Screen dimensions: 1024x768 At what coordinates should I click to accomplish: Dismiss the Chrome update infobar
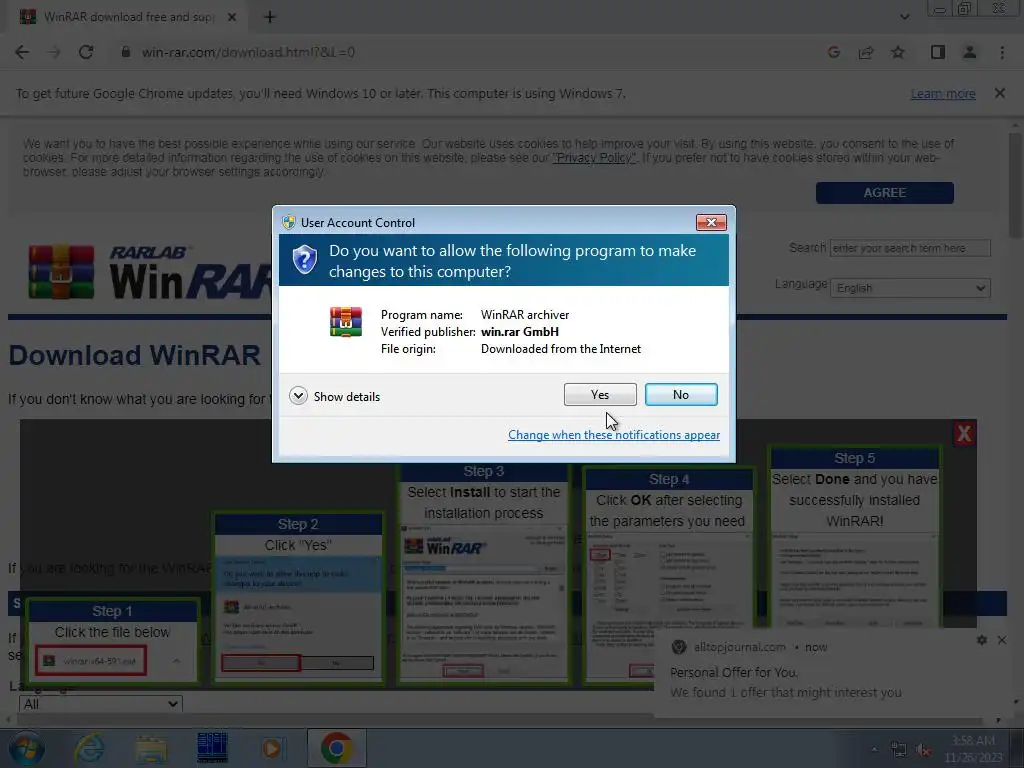coord(1000,93)
